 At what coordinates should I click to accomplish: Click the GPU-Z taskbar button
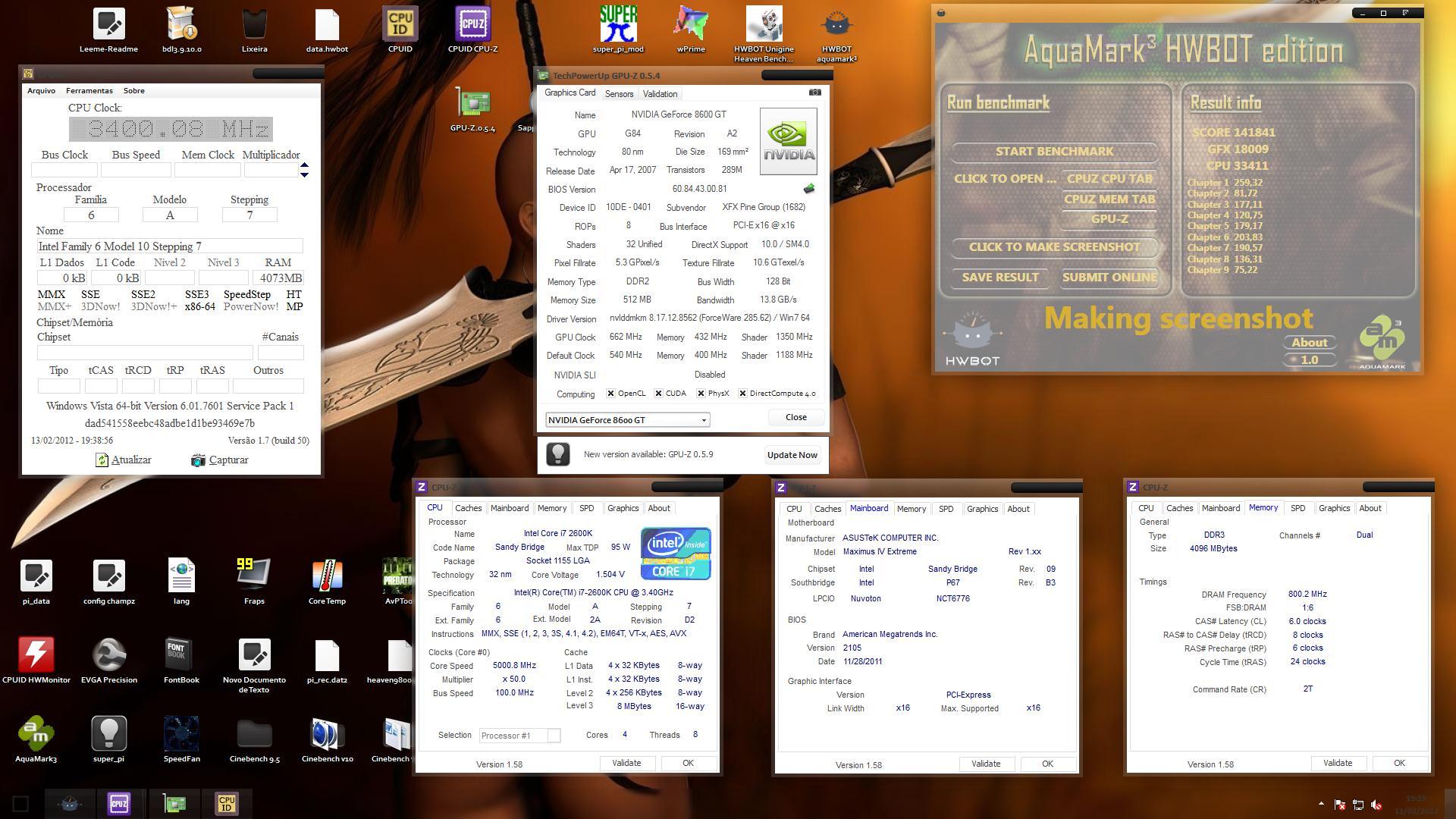[x=174, y=804]
